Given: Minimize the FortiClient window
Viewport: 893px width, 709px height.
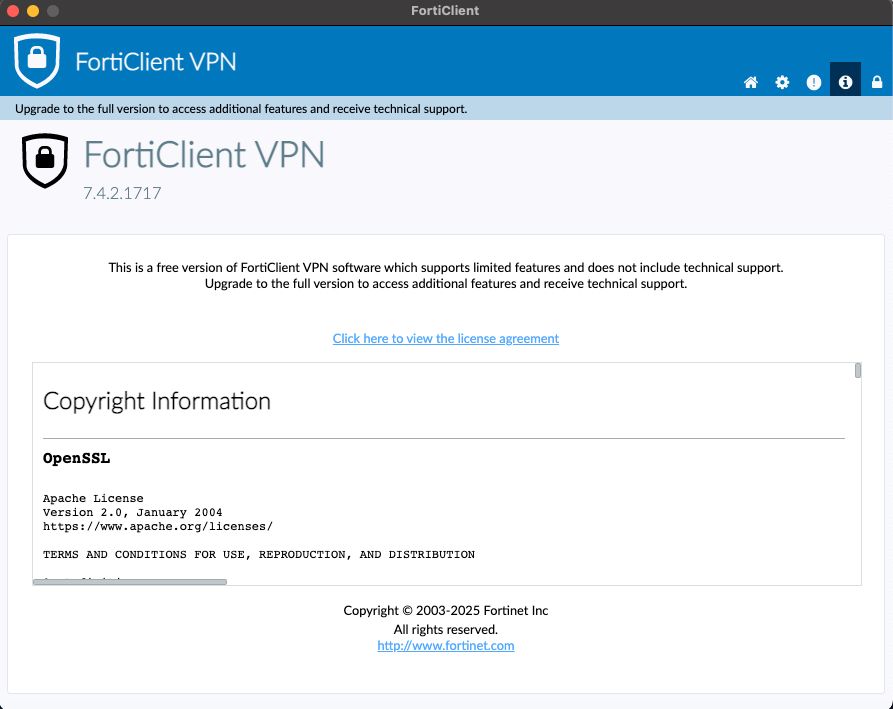Looking at the screenshot, I should pos(33,11).
